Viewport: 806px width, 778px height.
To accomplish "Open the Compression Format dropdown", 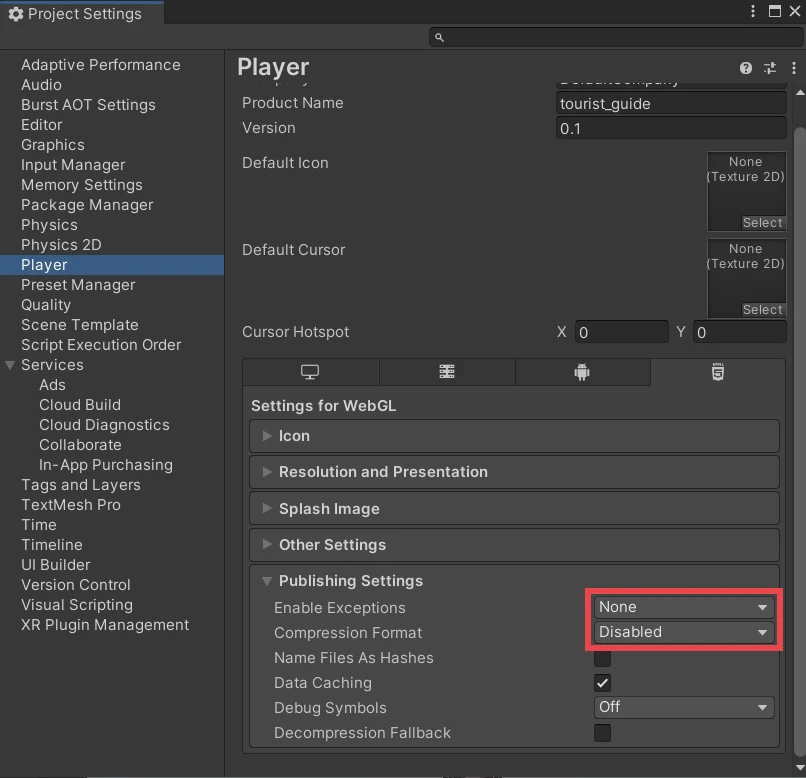I will click(x=684, y=632).
